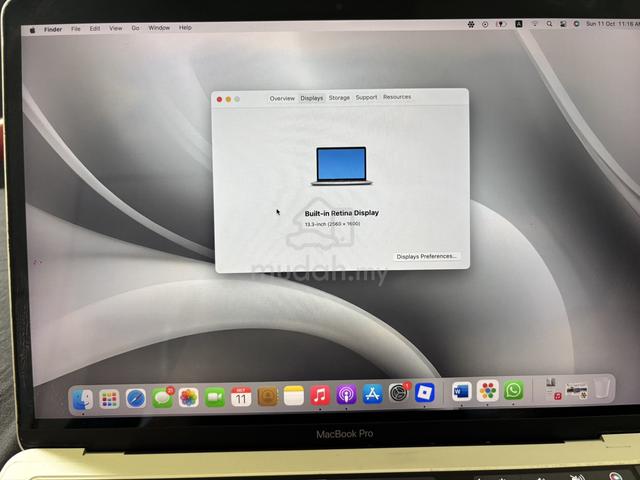640x480 pixels.
Task: Open App Store from the Dock
Action: point(372,394)
